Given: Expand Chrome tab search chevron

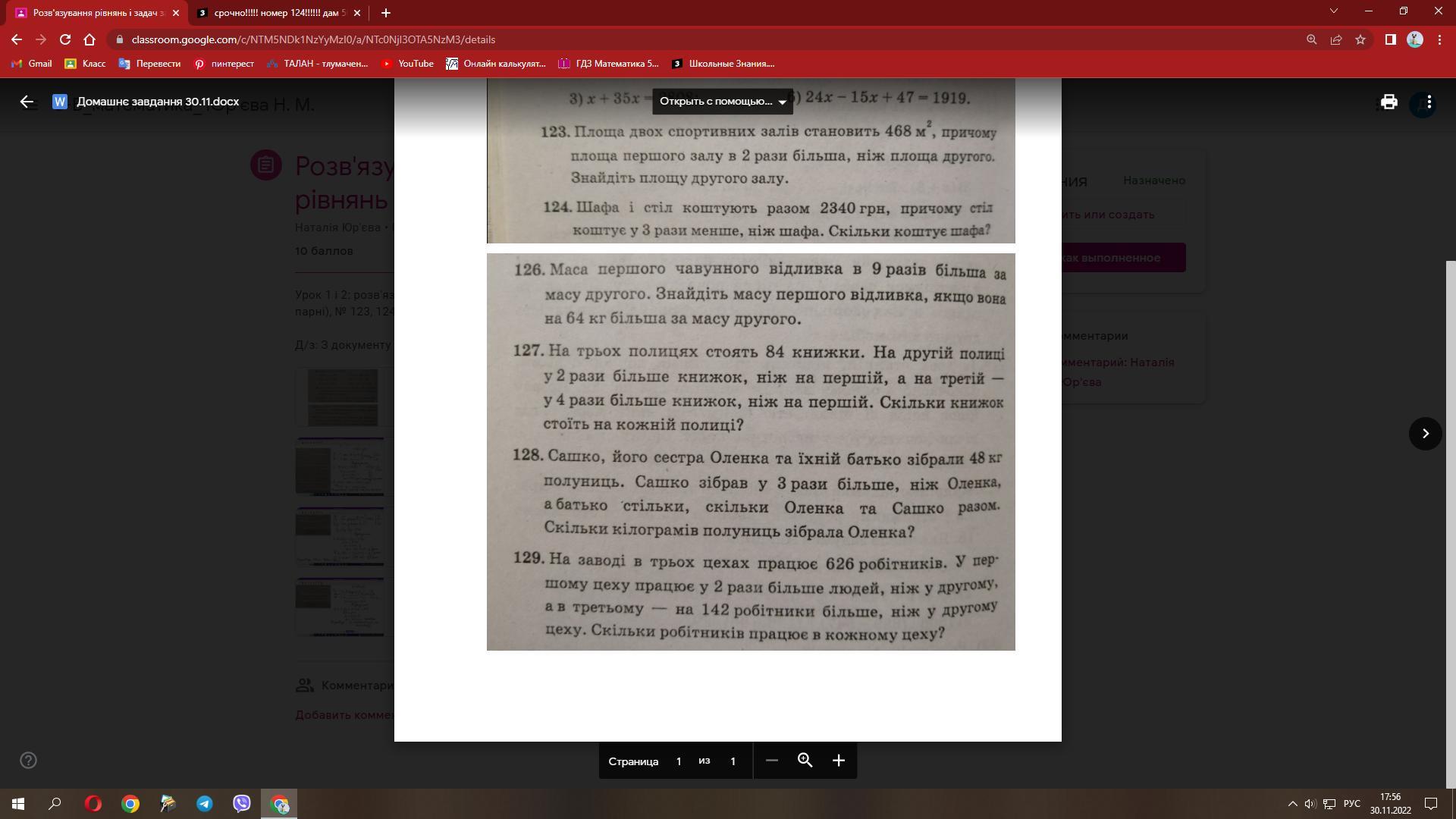Looking at the screenshot, I should pos(1333,11).
